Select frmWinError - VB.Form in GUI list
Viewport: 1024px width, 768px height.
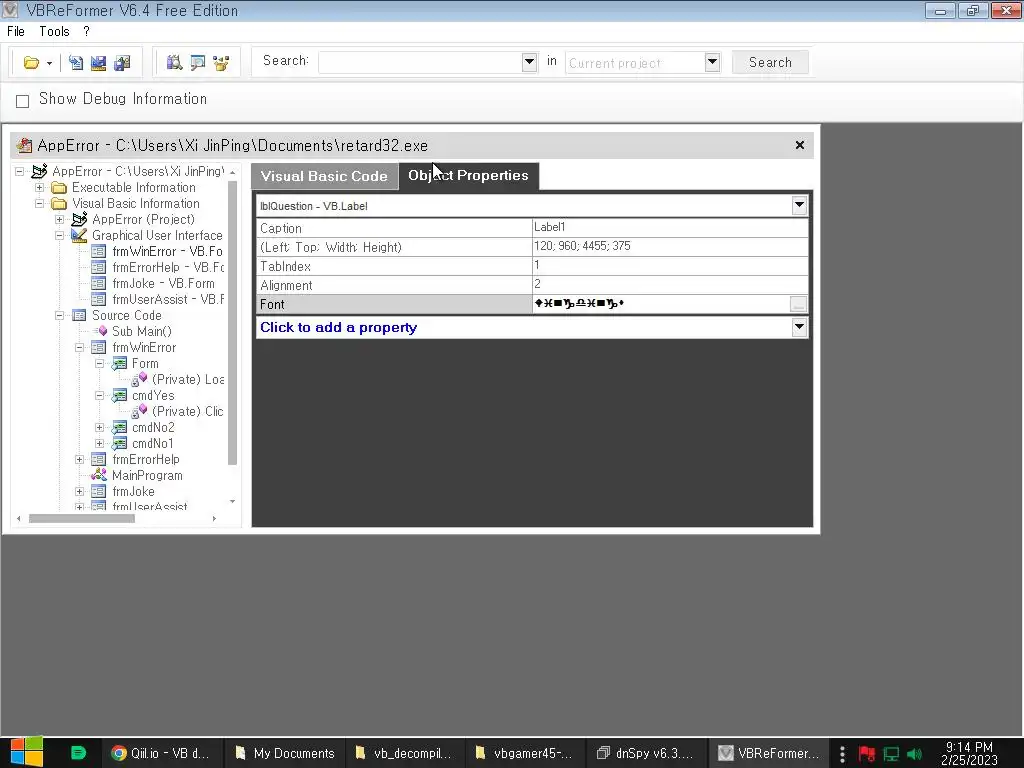(167, 251)
